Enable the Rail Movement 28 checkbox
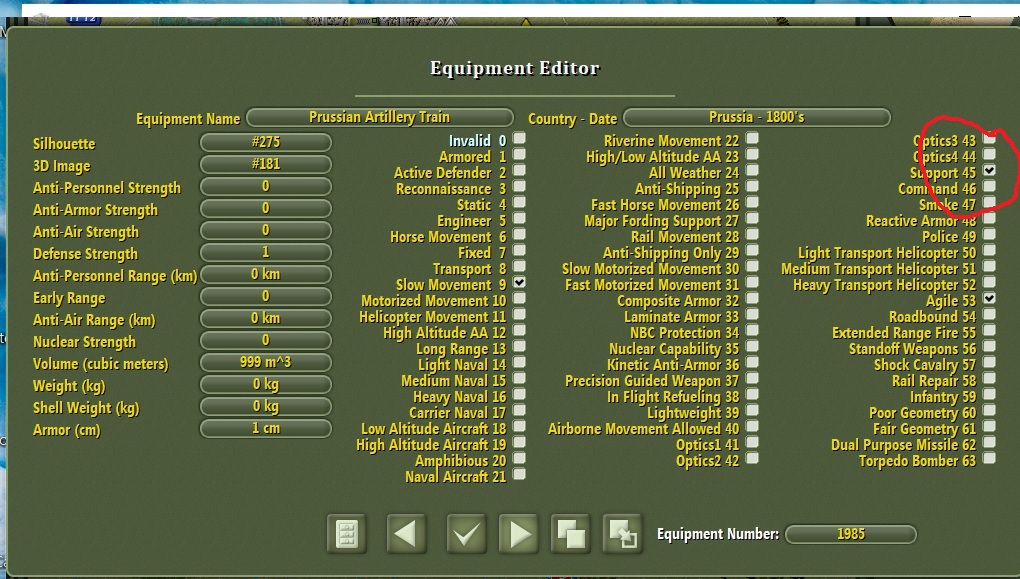The width and height of the screenshot is (1020, 579). 752,234
